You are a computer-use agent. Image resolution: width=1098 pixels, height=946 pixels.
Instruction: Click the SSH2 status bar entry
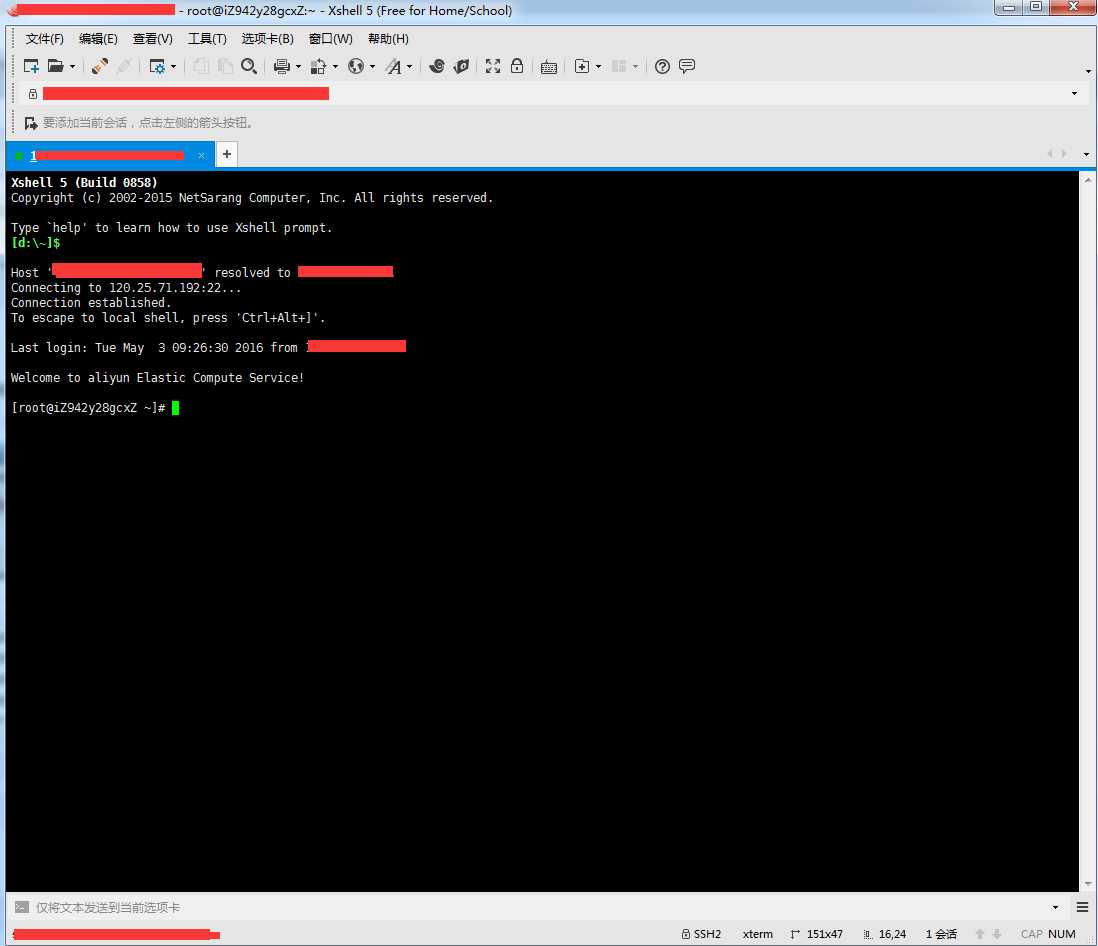click(702, 934)
